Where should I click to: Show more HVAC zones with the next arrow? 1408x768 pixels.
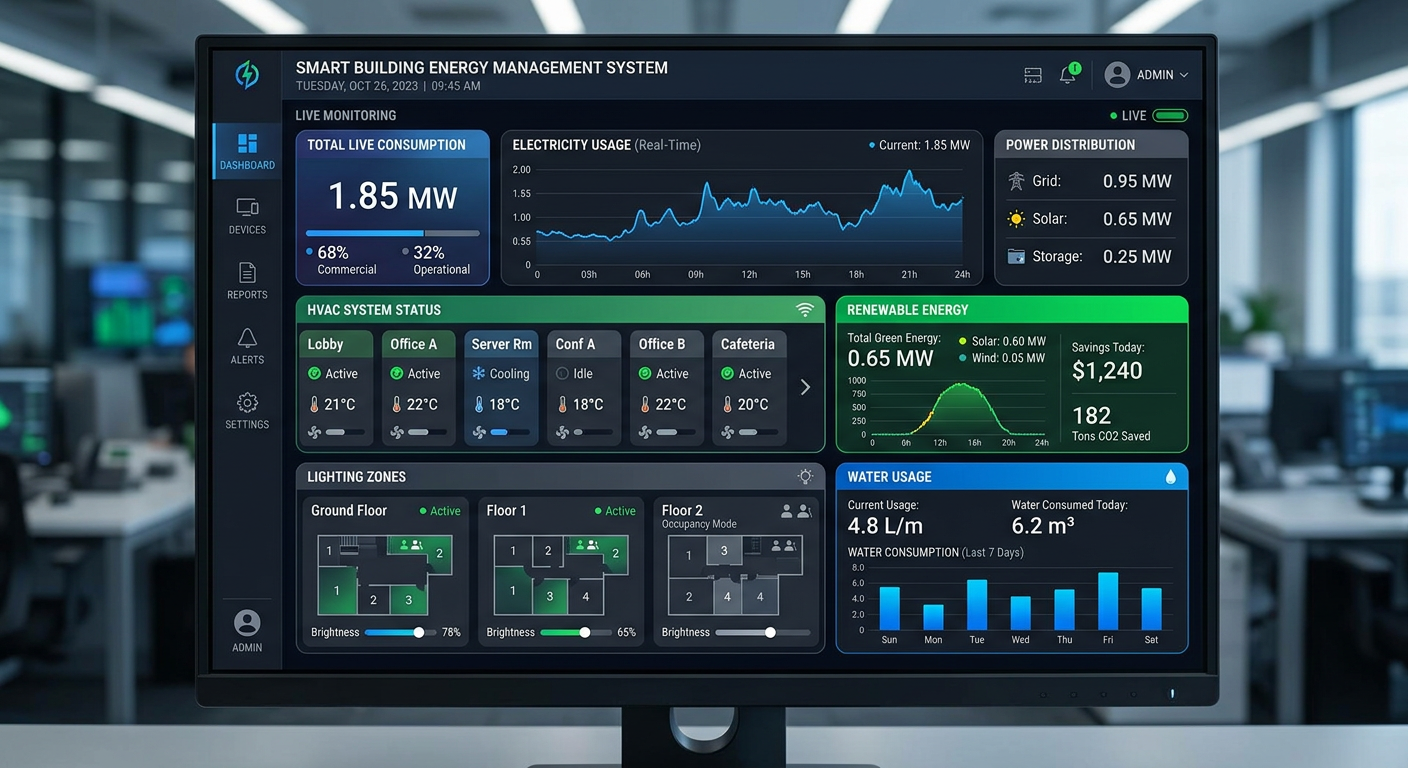click(805, 387)
